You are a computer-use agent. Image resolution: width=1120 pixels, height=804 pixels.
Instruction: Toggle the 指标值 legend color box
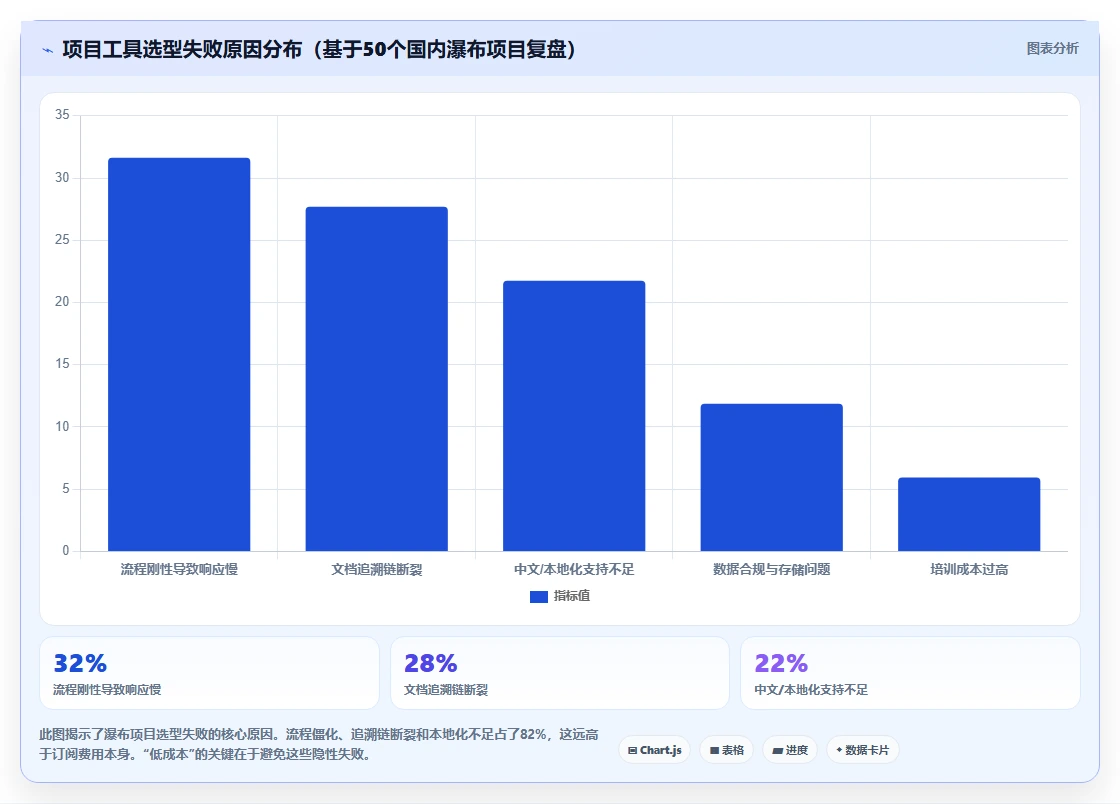pos(539,596)
